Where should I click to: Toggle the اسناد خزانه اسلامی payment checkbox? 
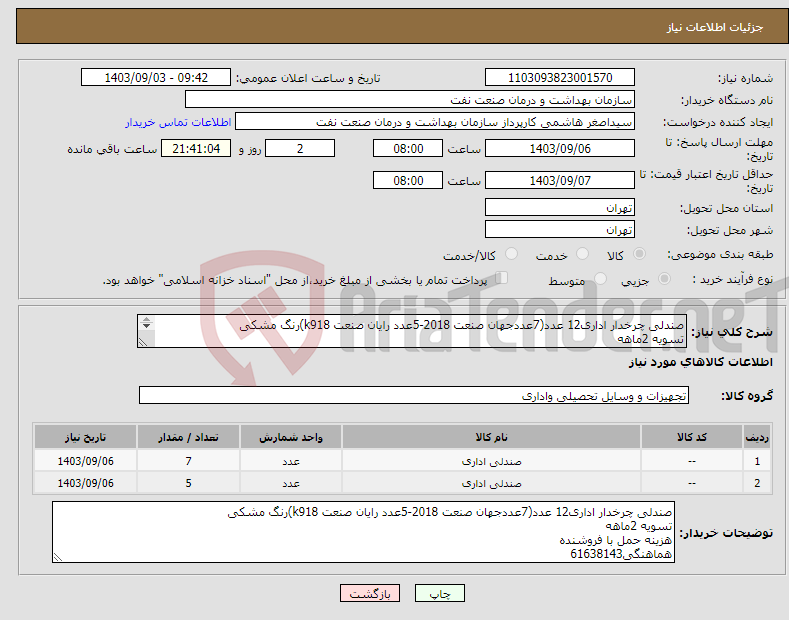pos(502,278)
